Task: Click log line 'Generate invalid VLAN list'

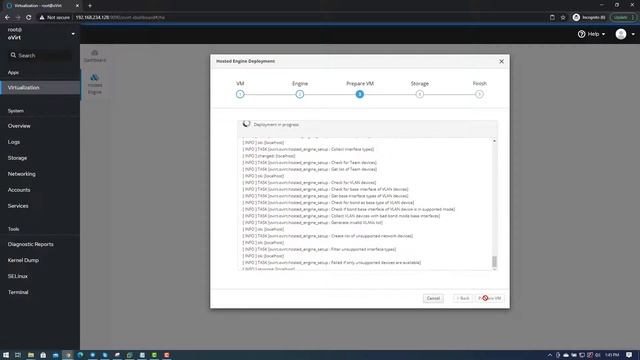Action: 313,222
